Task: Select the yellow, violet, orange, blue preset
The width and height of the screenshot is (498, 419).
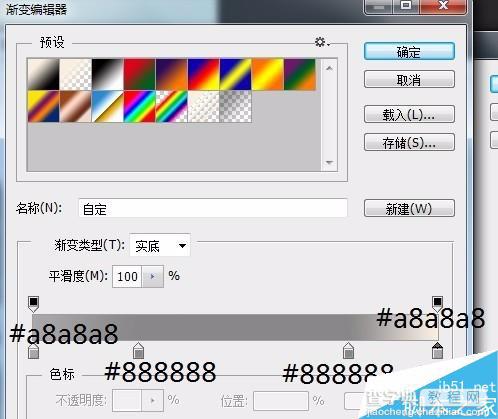Action: coord(43,106)
